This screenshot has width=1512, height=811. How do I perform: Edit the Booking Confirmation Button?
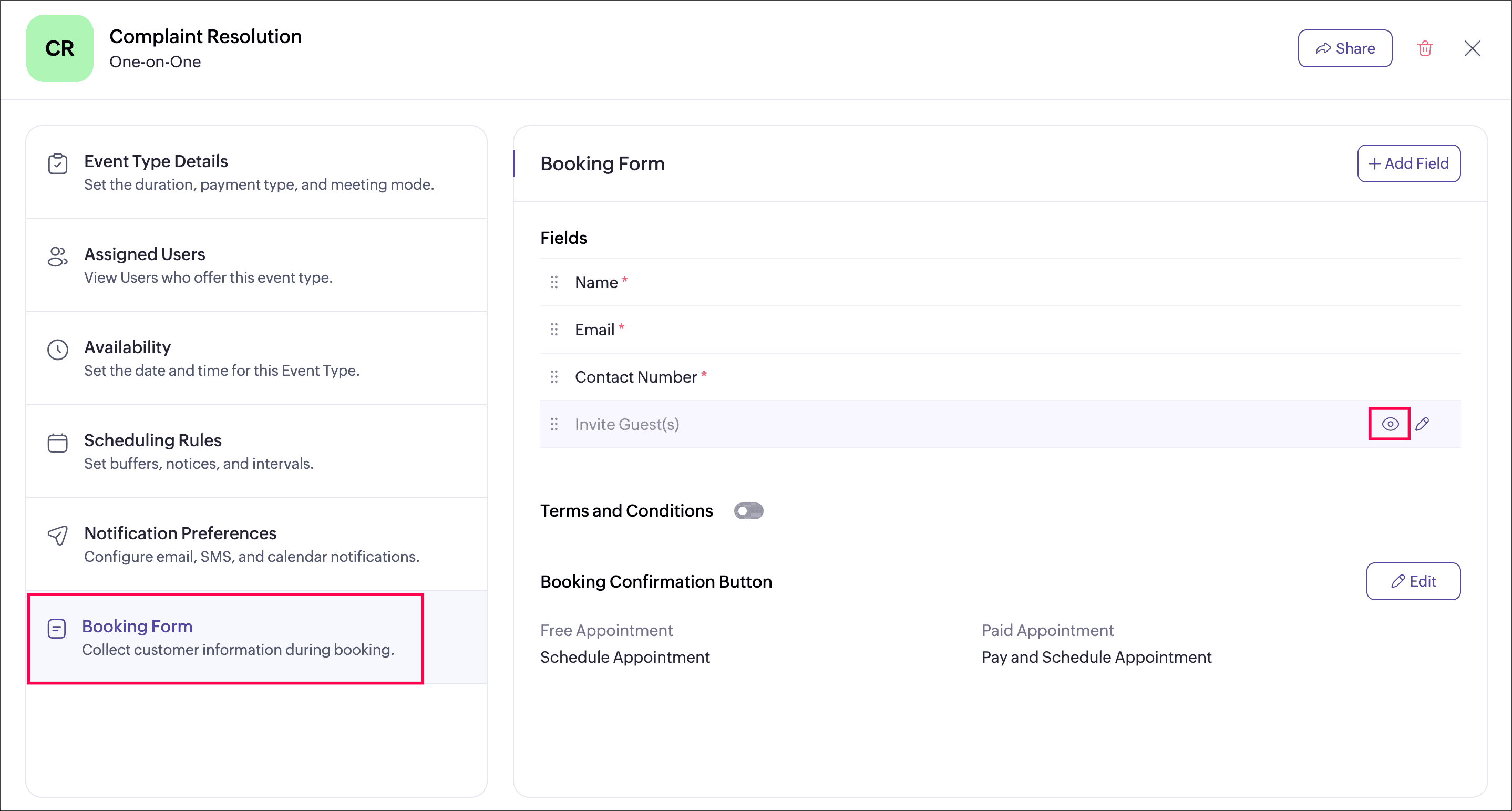tap(1413, 581)
